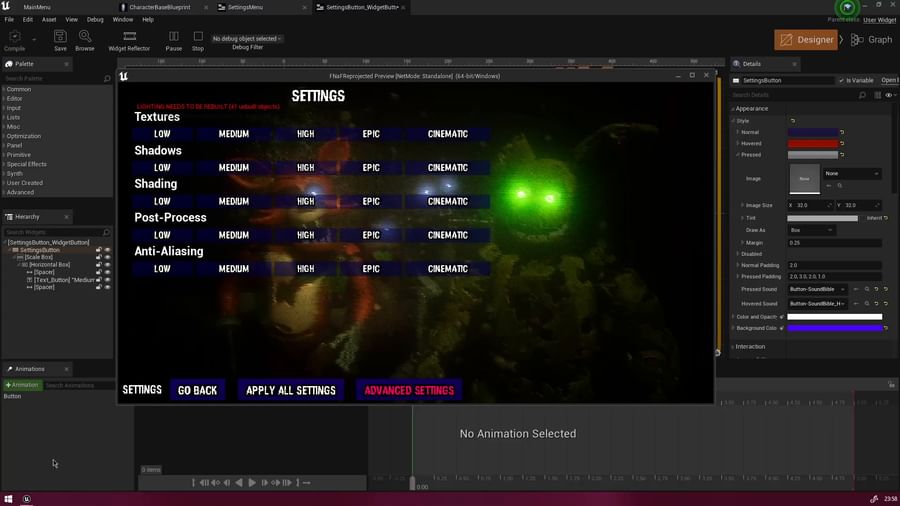This screenshot has width=900, height=506.
Task: Click the Palette search magnifier icon
Action: click(107, 79)
